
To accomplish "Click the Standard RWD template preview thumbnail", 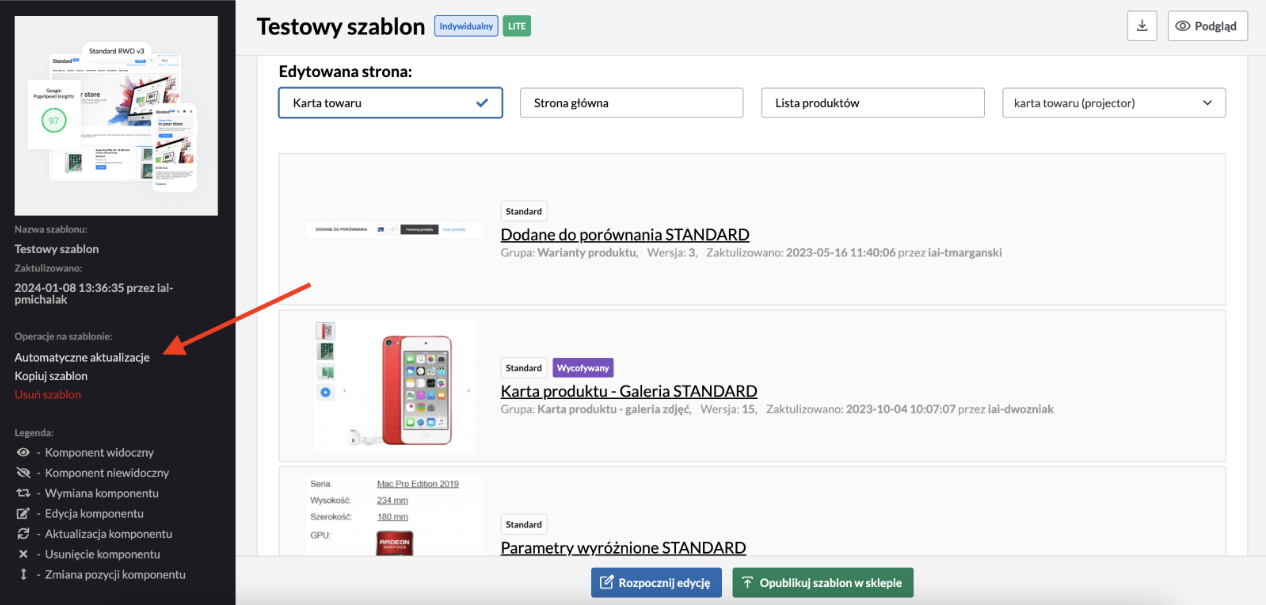I will coord(117,115).
